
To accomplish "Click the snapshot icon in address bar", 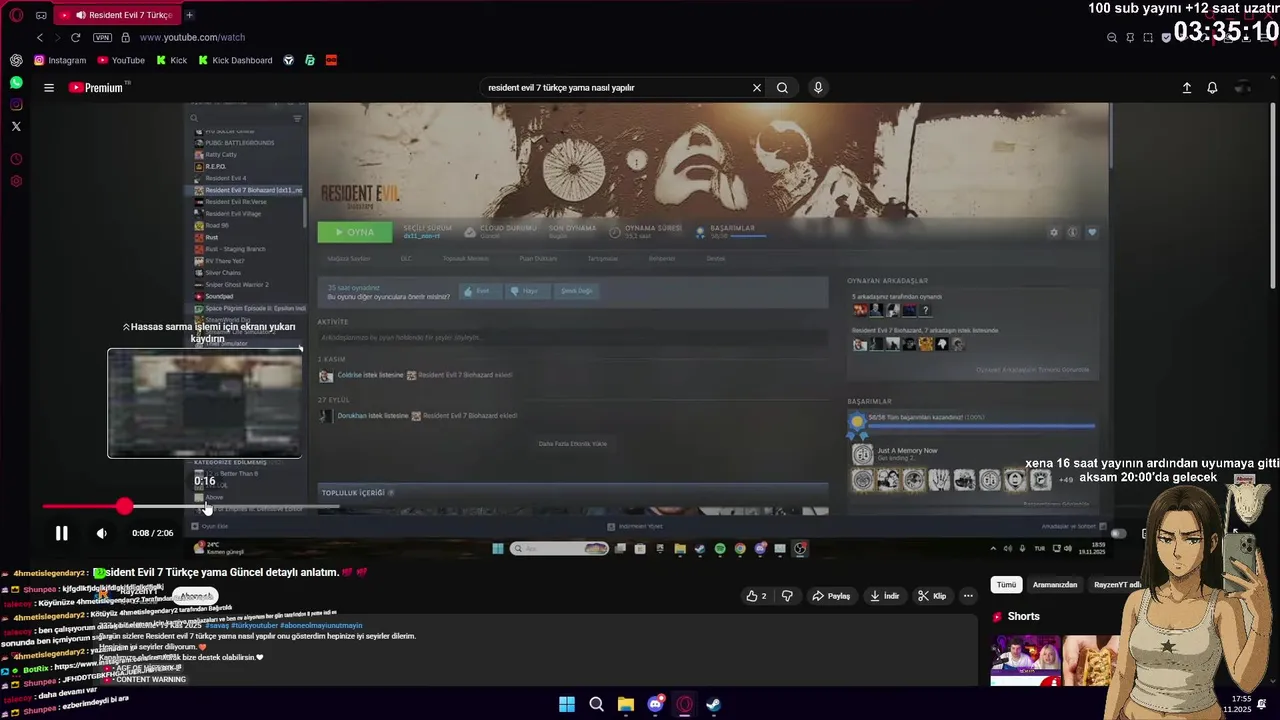I will coord(1148,37).
